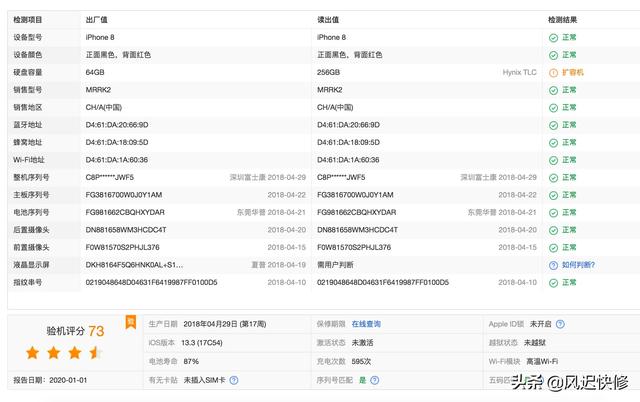The image size is (640, 402).
Task: Click the 液晶显示屏 row label
Action: pos(31,265)
